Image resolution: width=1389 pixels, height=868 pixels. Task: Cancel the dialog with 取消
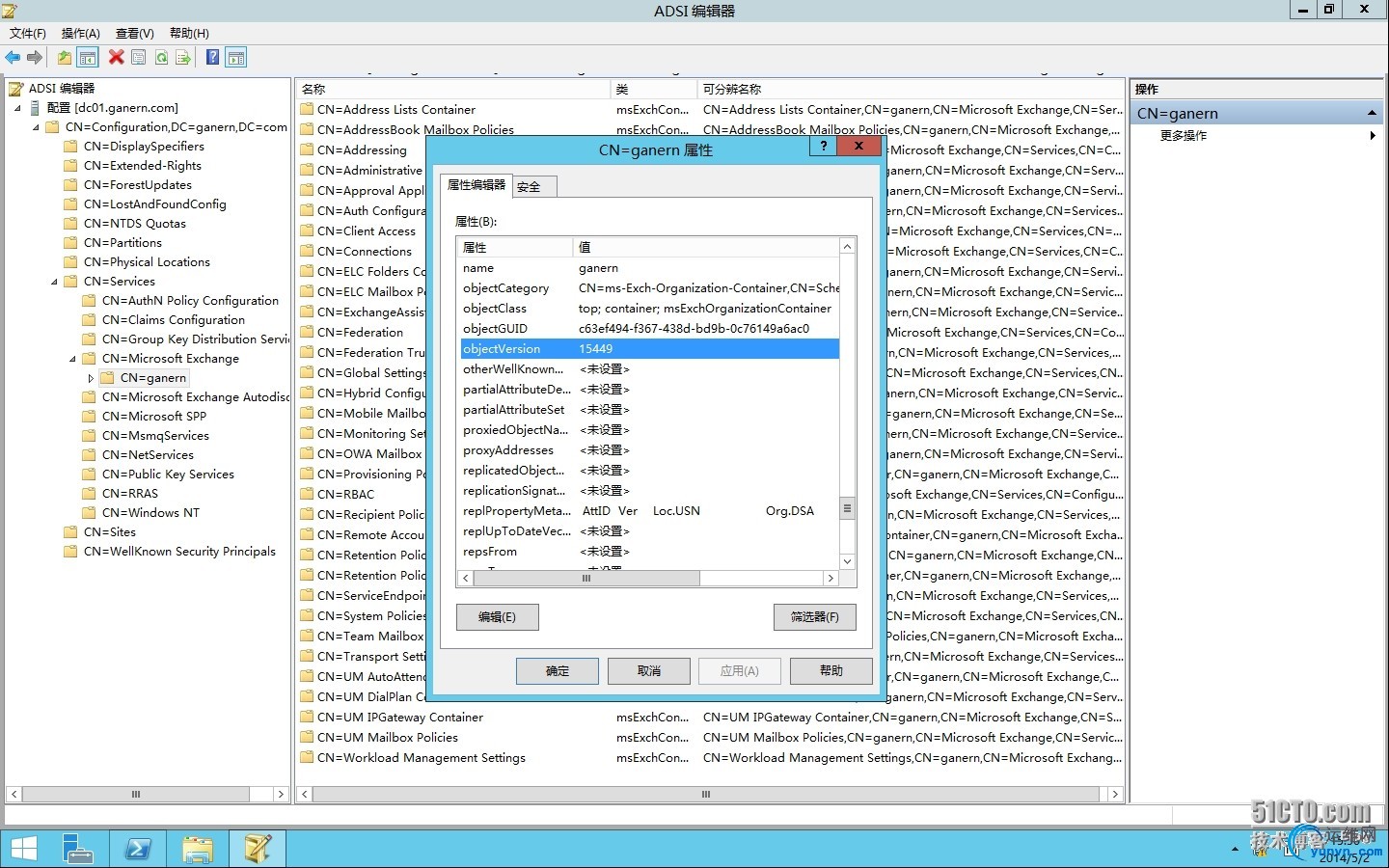649,671
